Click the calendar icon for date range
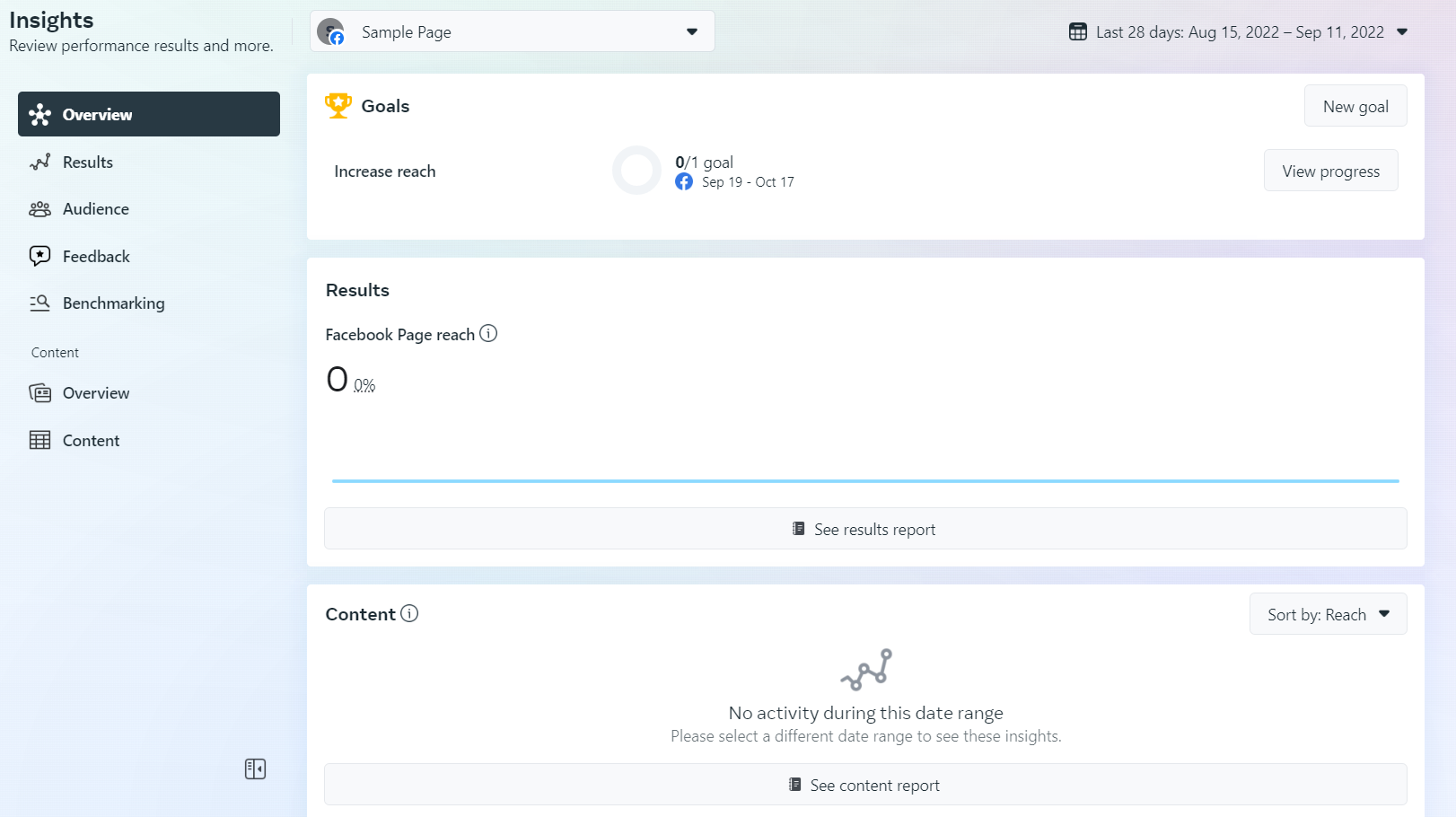Screen dimensions: 1456x817 click(1078, 32)
